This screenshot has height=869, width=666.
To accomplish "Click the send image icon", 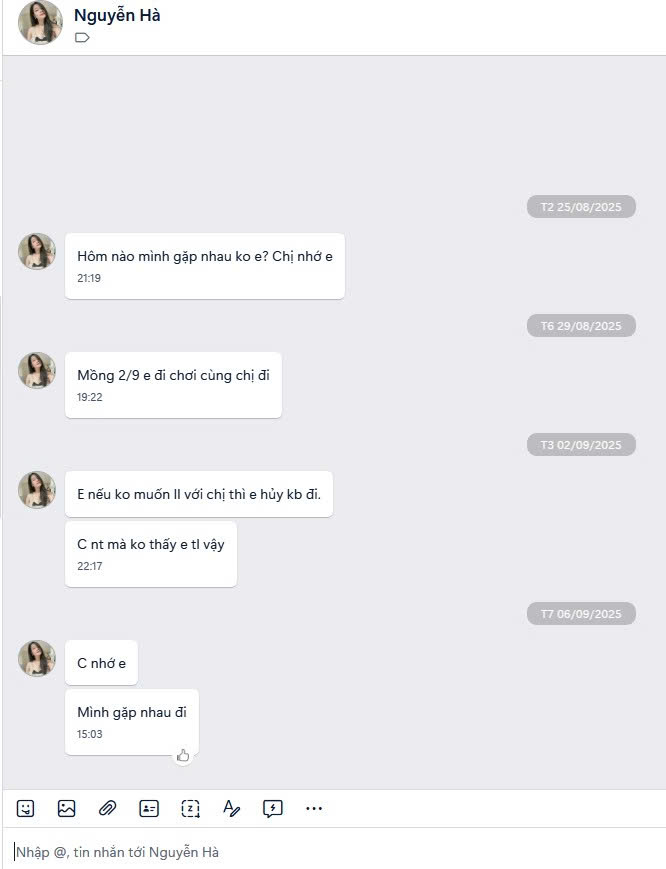I will click(x=67, y=808).
